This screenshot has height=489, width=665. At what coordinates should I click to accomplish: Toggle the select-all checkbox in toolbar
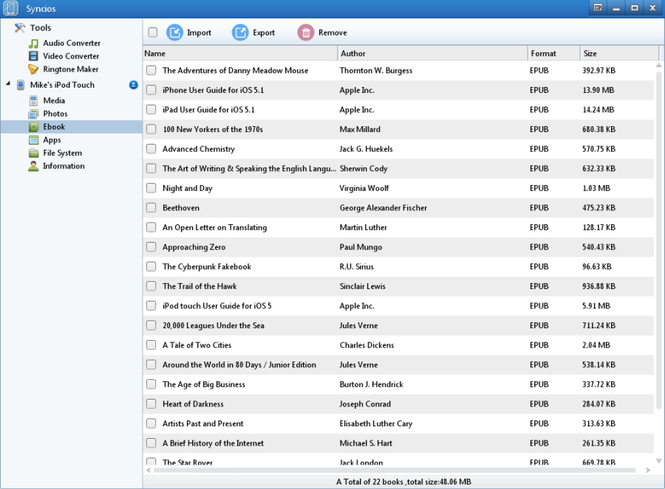[x=153, y=32]
